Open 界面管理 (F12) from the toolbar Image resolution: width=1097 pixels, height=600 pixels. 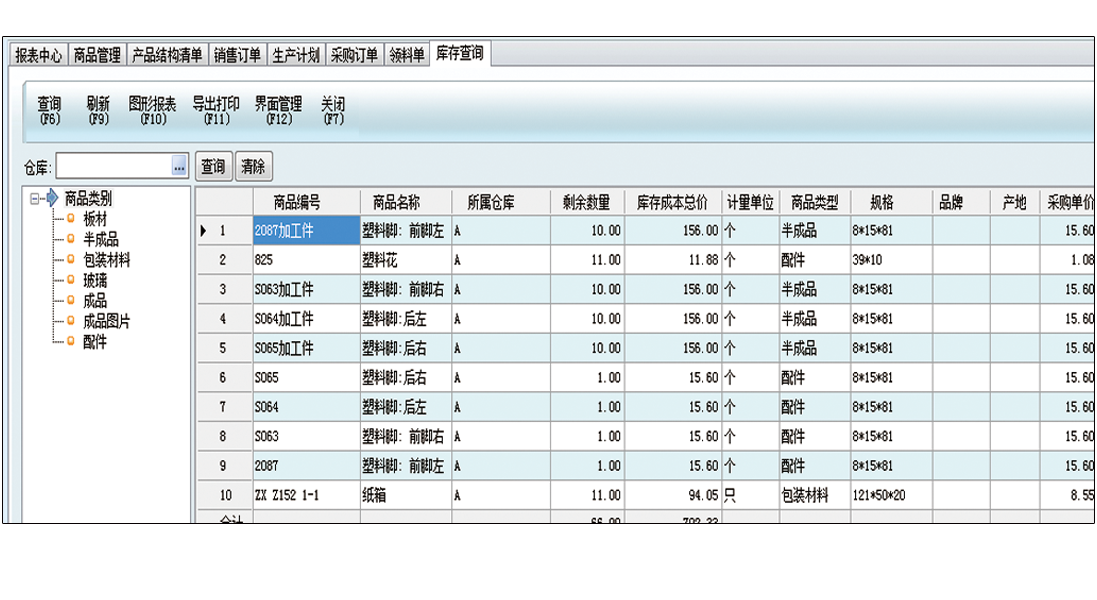point(278,110)
